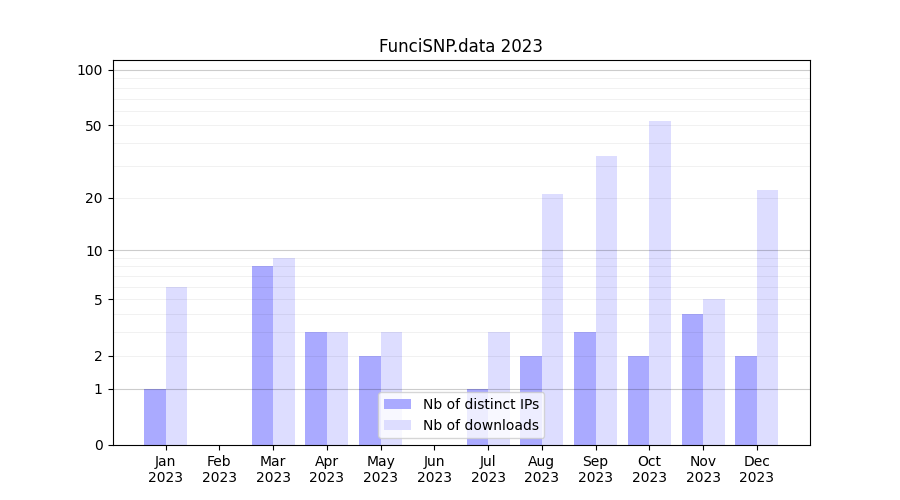
Task: Select the 'Nb of downloads' legend label
Action: tap(480, 425)
